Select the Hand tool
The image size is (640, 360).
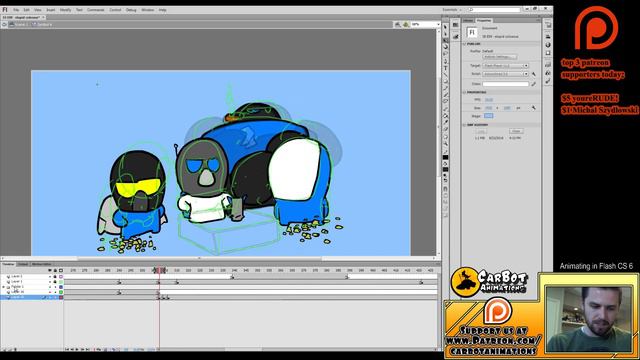point(445,137)
